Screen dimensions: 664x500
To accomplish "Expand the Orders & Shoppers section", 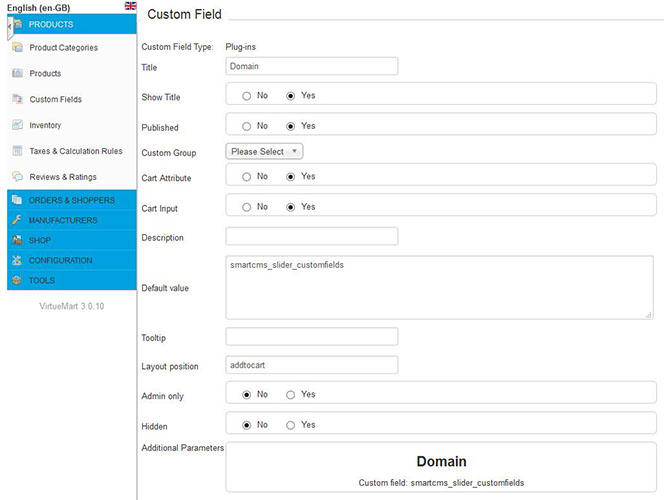I will pos(71,200).
